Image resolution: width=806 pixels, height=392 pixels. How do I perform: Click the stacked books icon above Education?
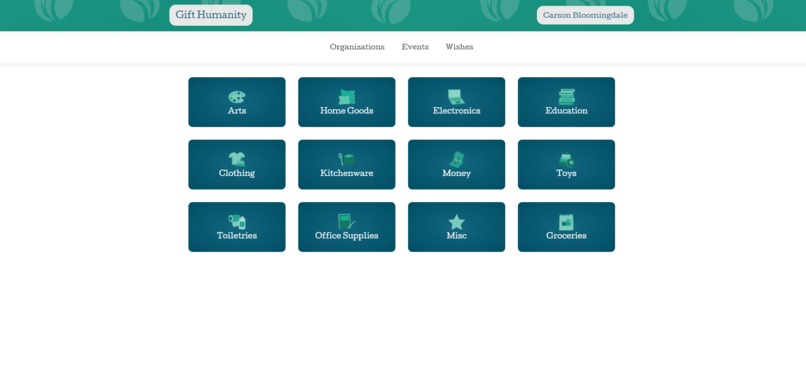[x=566, y=97]
